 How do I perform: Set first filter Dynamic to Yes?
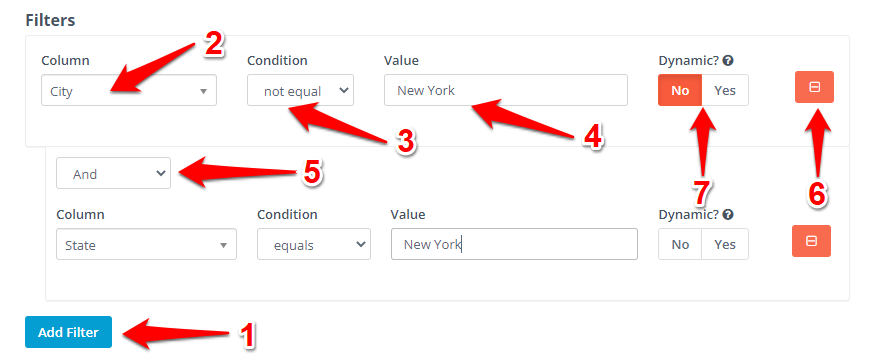[725, 90]
